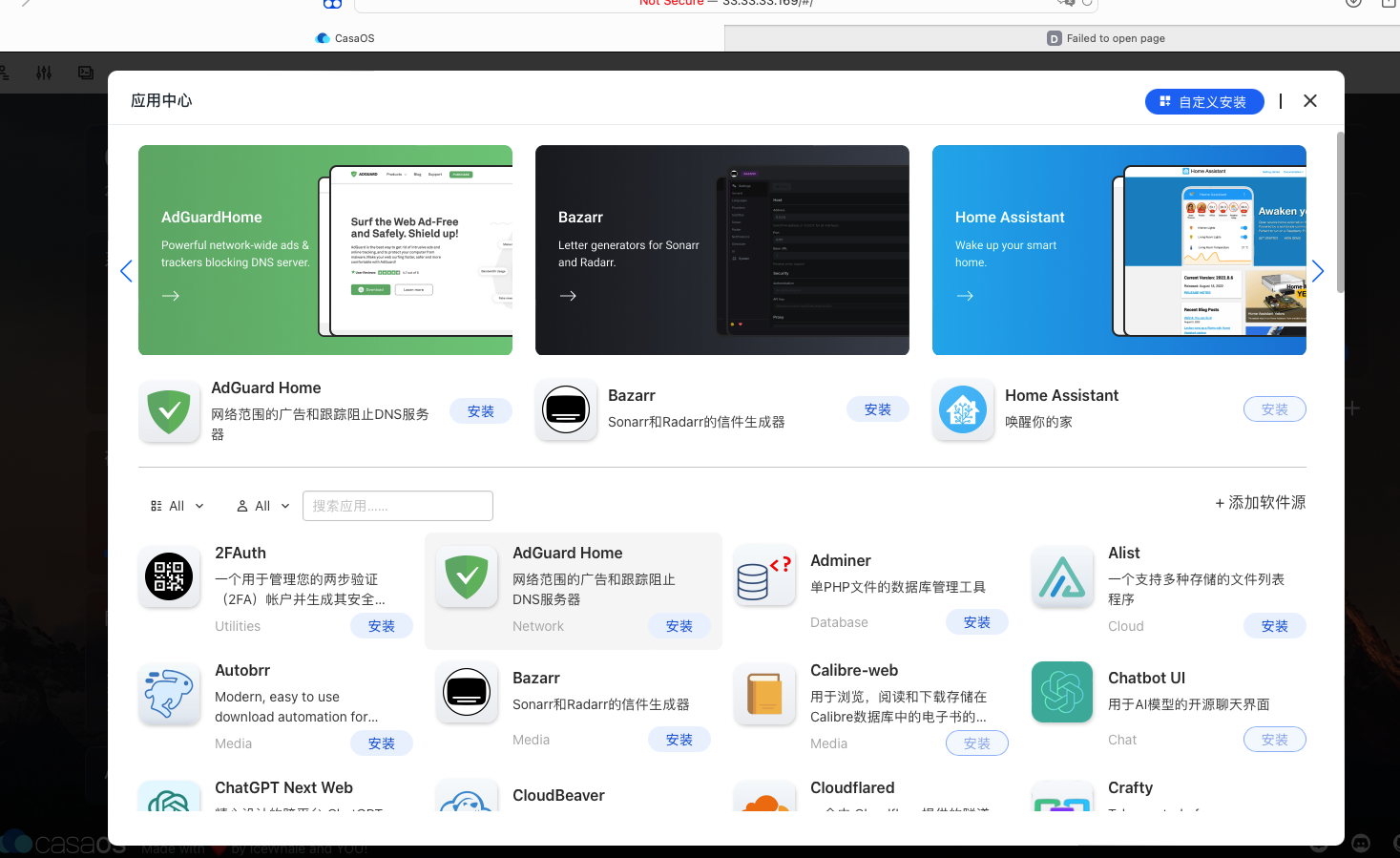Show next featured apps with right arrow
Image resolution: width=1400 pixels, height=858 pixels.
[1318, 271]
